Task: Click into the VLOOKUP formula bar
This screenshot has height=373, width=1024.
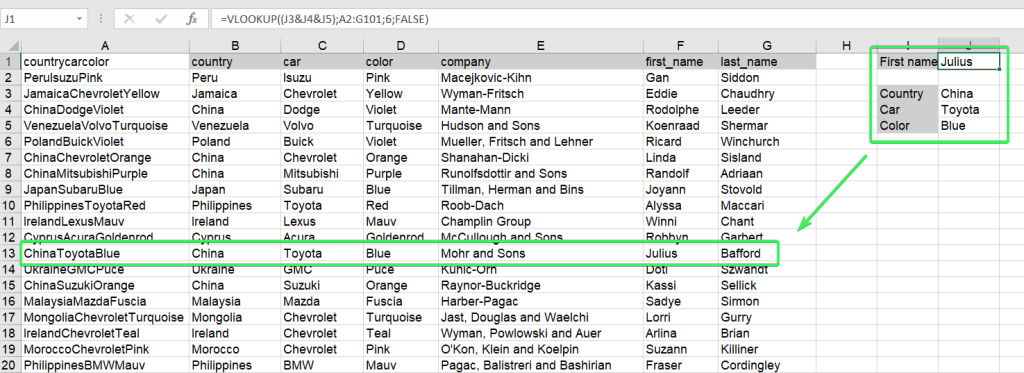Action: click(616, 19)
